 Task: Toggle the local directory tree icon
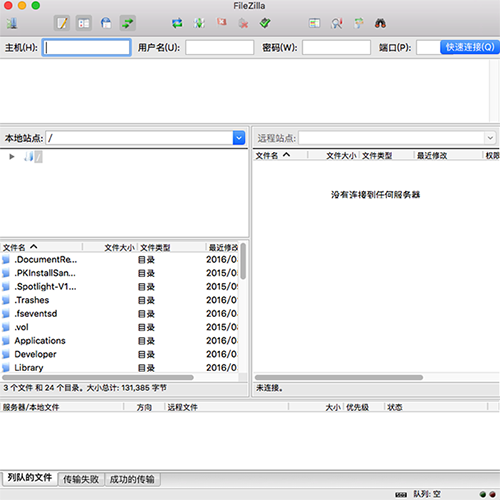(84, 23)
